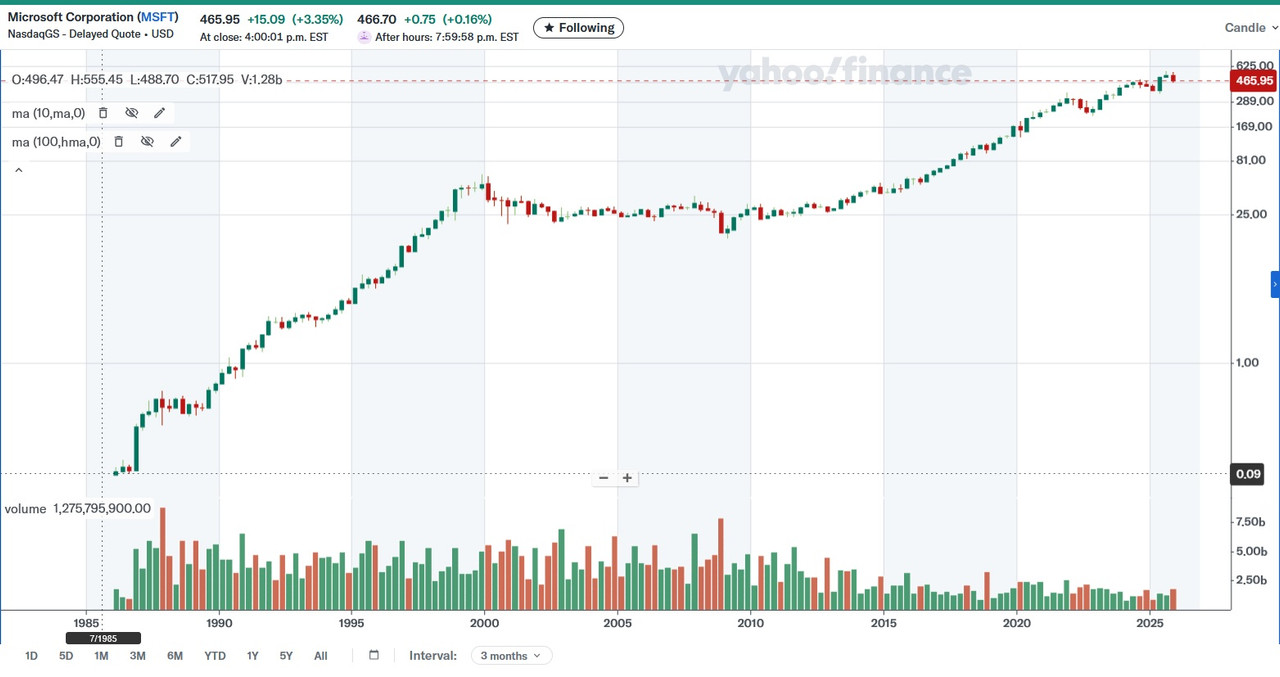Select the 1D range

(31, 656)
